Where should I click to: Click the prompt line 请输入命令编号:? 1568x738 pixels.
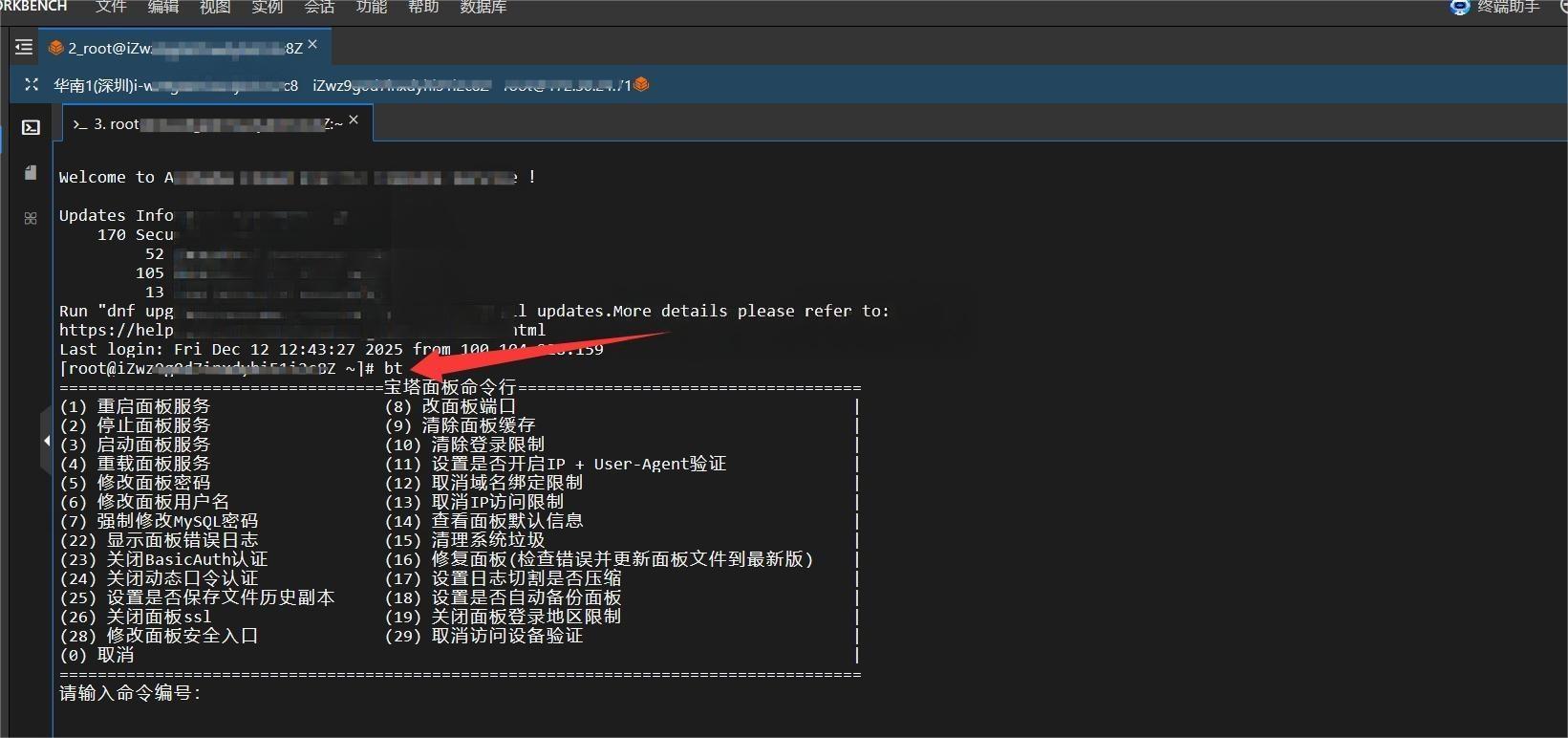131,693
